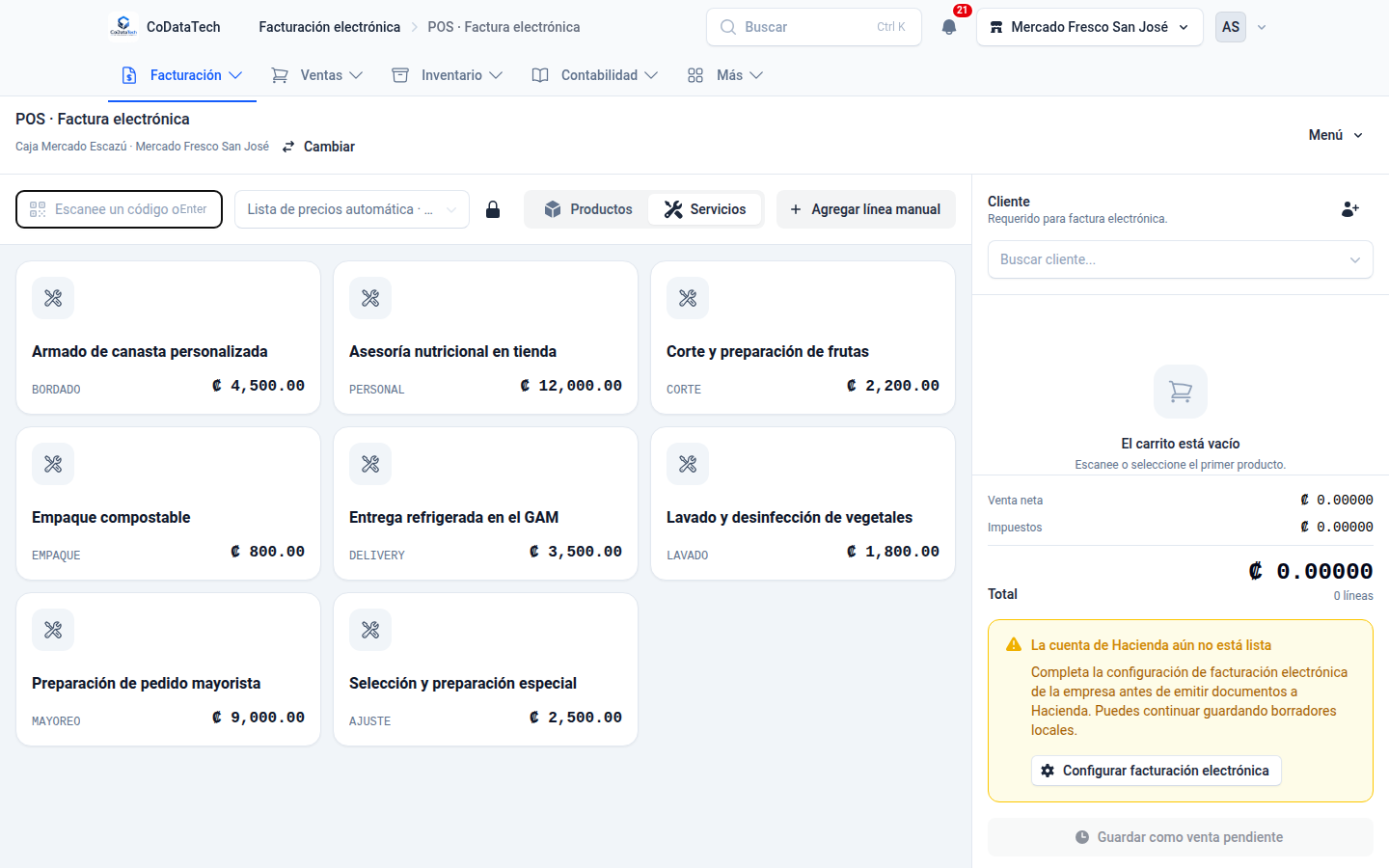Click the Lavado y desinfección de vegetales icon
The width and height of the screenshot is (1389, 868).
coord(688,464)
